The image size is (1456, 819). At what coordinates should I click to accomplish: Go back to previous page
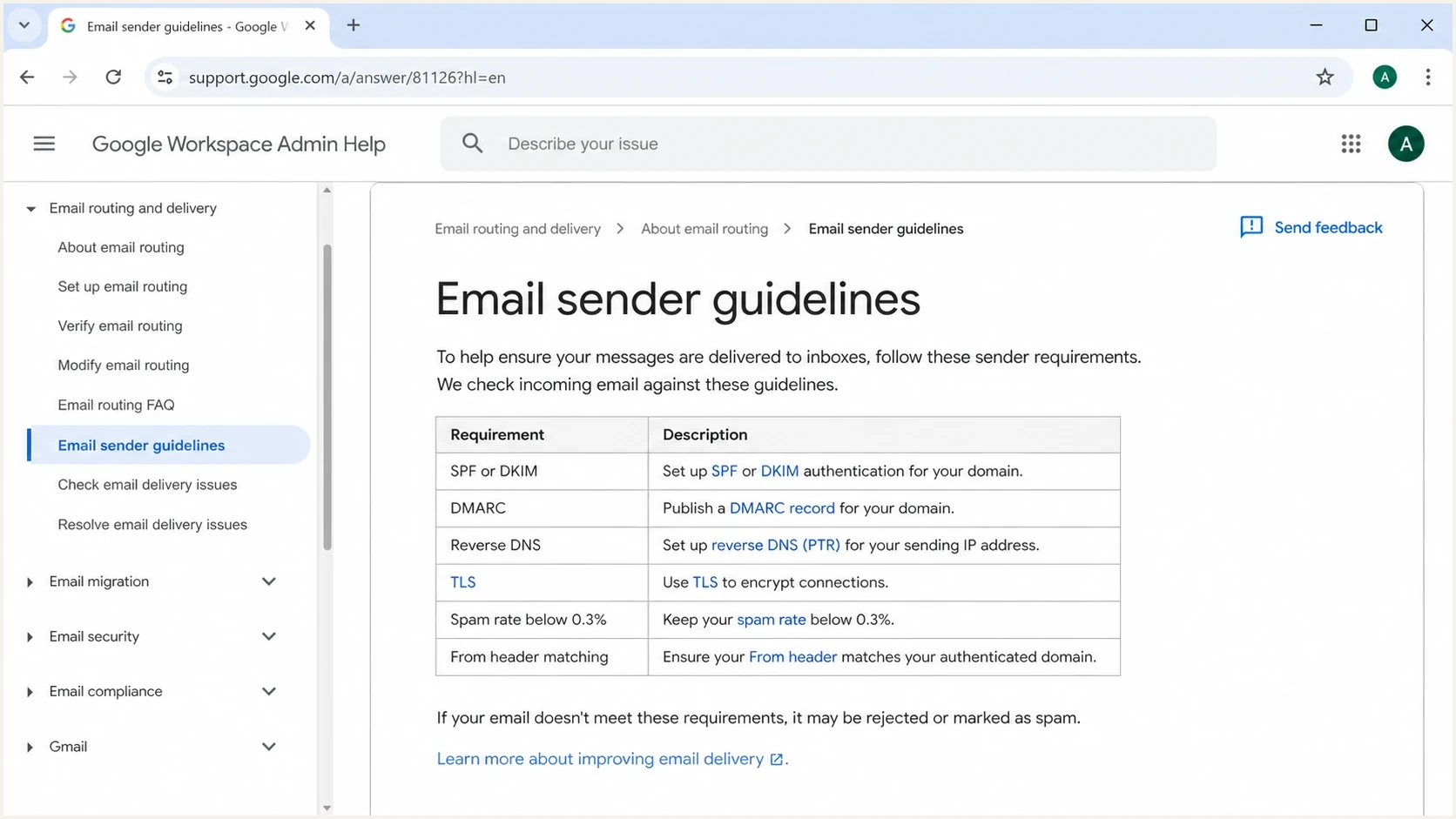click(27, 77)
